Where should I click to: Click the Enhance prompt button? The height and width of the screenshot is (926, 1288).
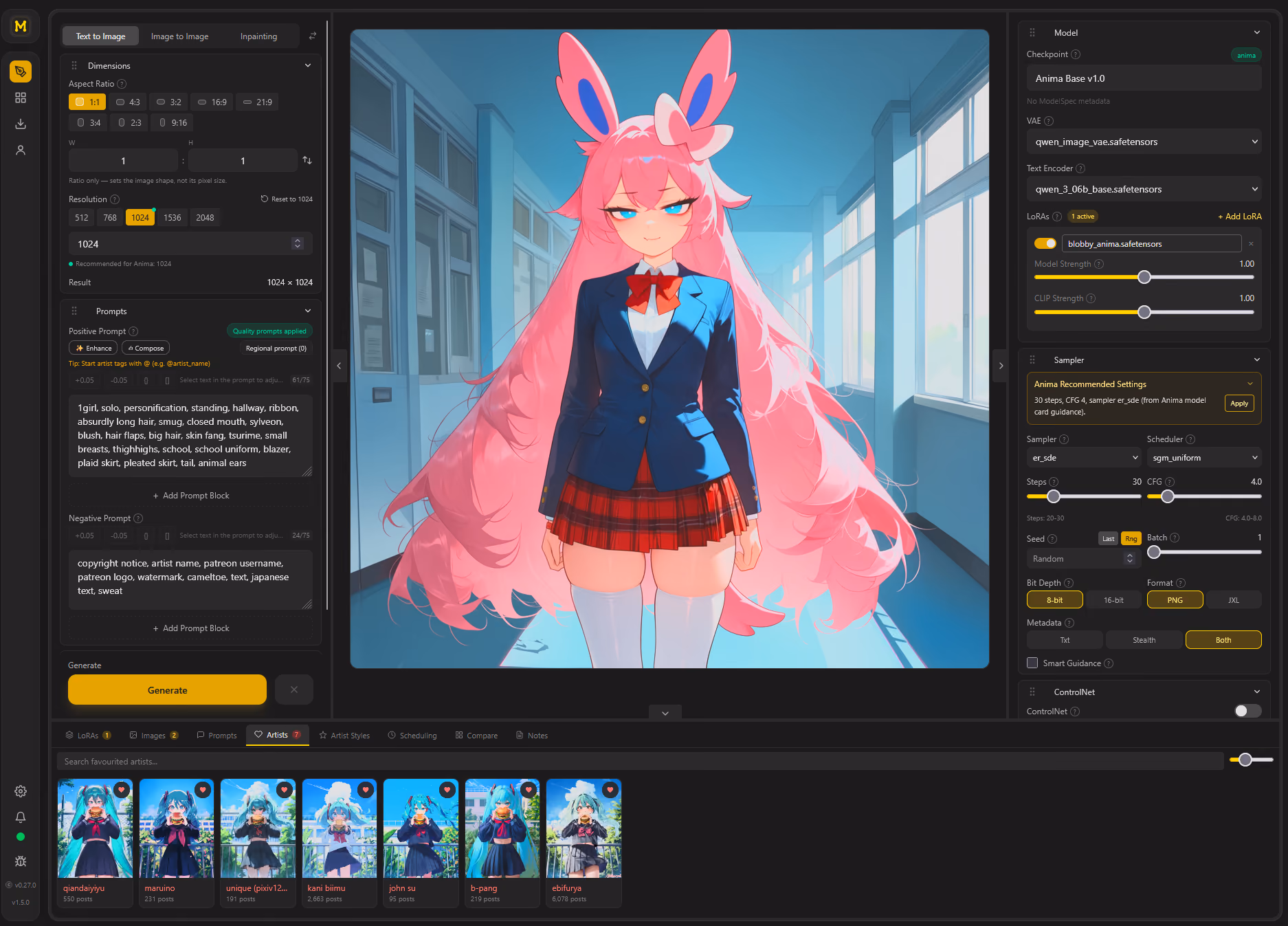pos(93,348)
